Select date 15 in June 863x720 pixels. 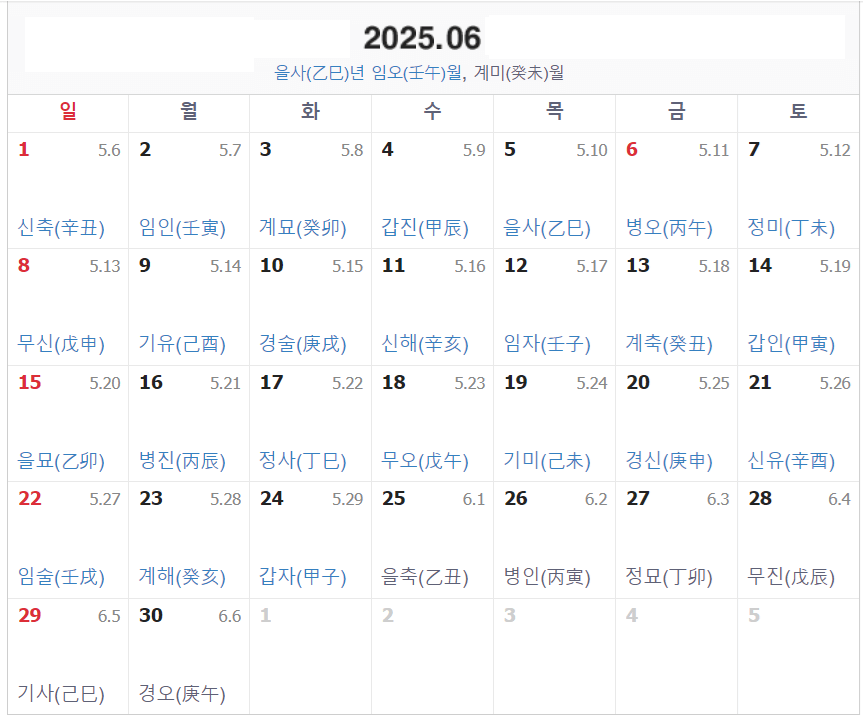30,383
